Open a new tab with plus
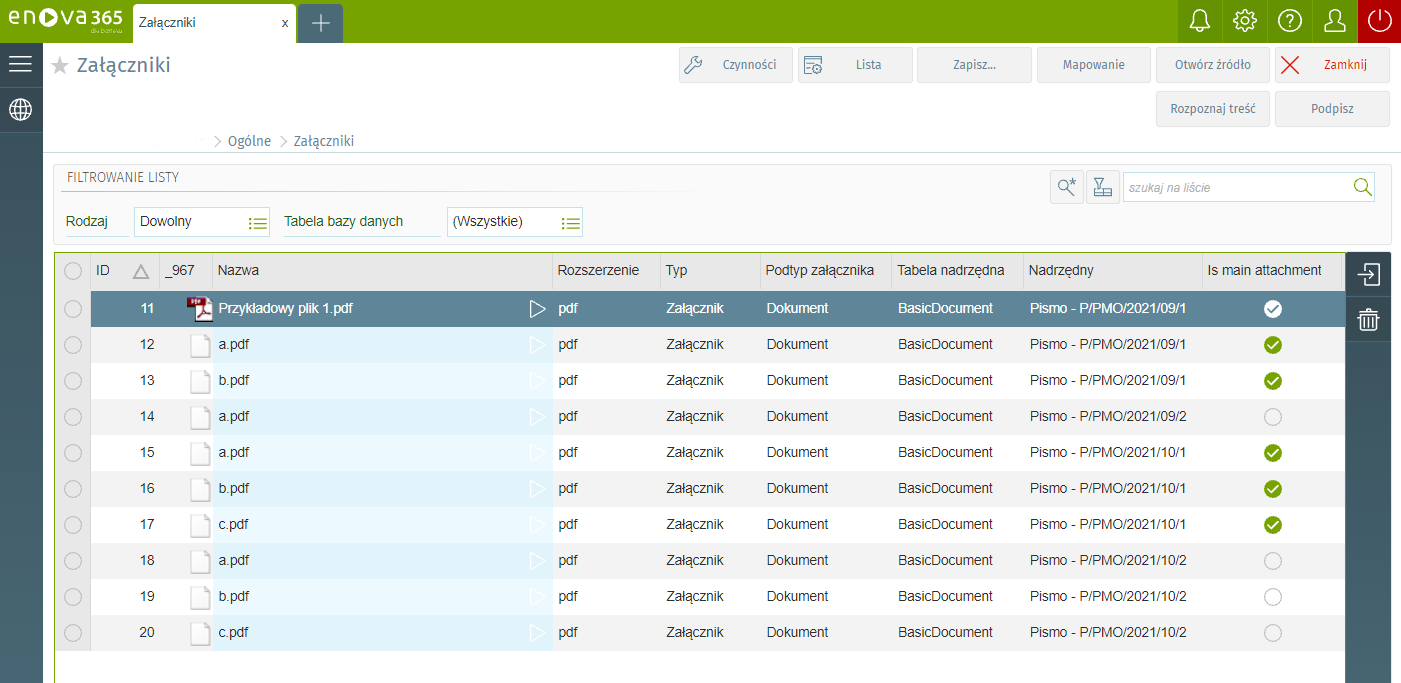Image resolution: width=1401 pixels, height=683 pixels. click(320, 23)
